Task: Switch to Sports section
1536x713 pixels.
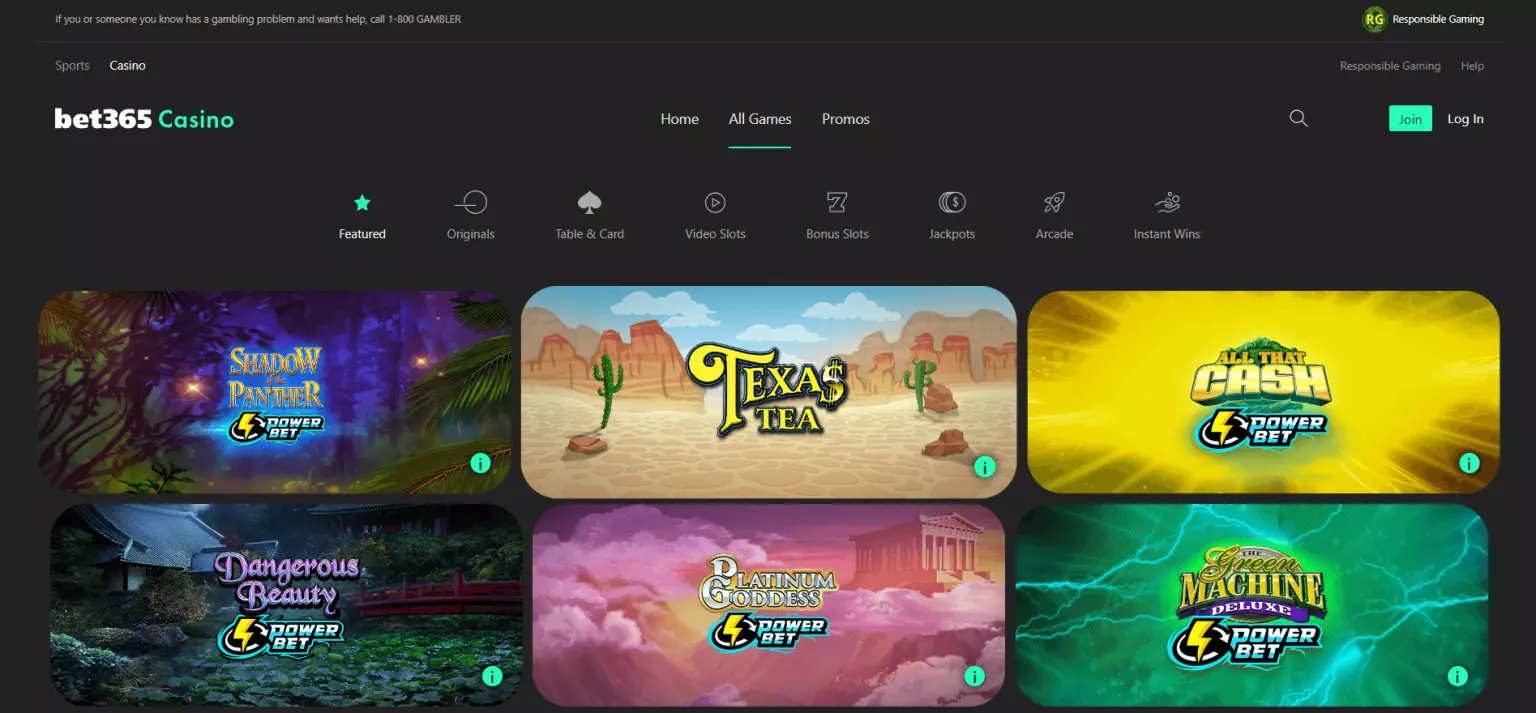Action: tap(72, 66)
